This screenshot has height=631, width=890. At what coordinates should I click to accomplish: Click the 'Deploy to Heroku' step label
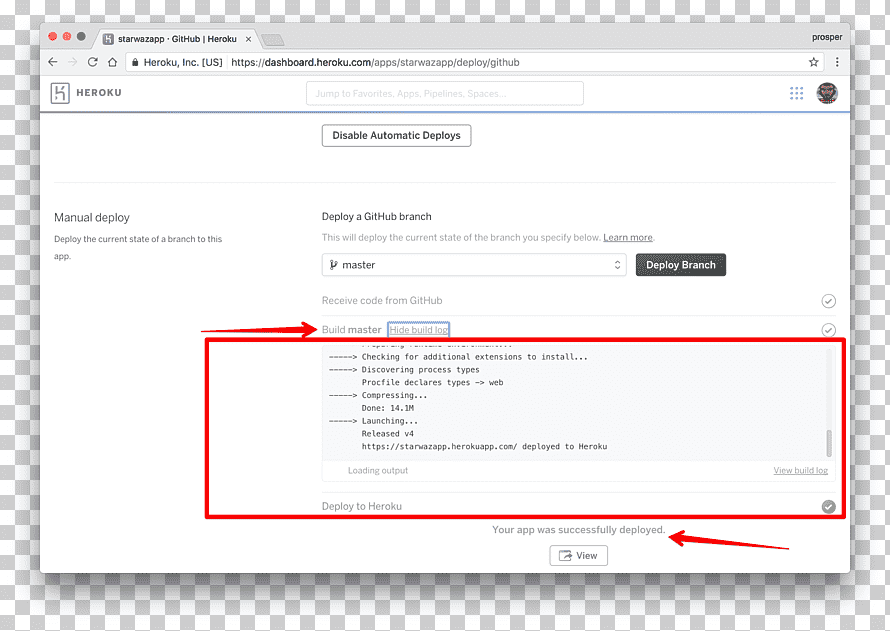pyautogui.click(x=362, y=506)
